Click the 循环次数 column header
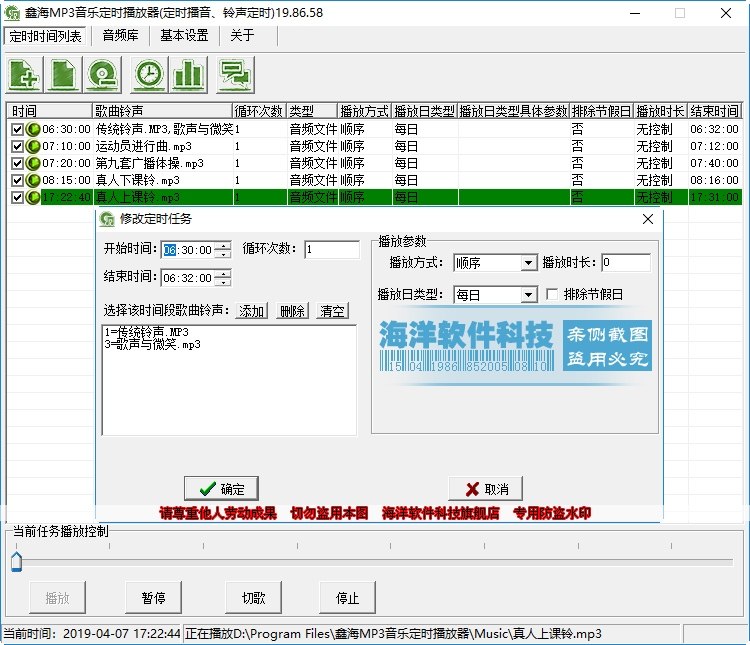750x645 pixels. pyautogui.click(x=259, y=111)
